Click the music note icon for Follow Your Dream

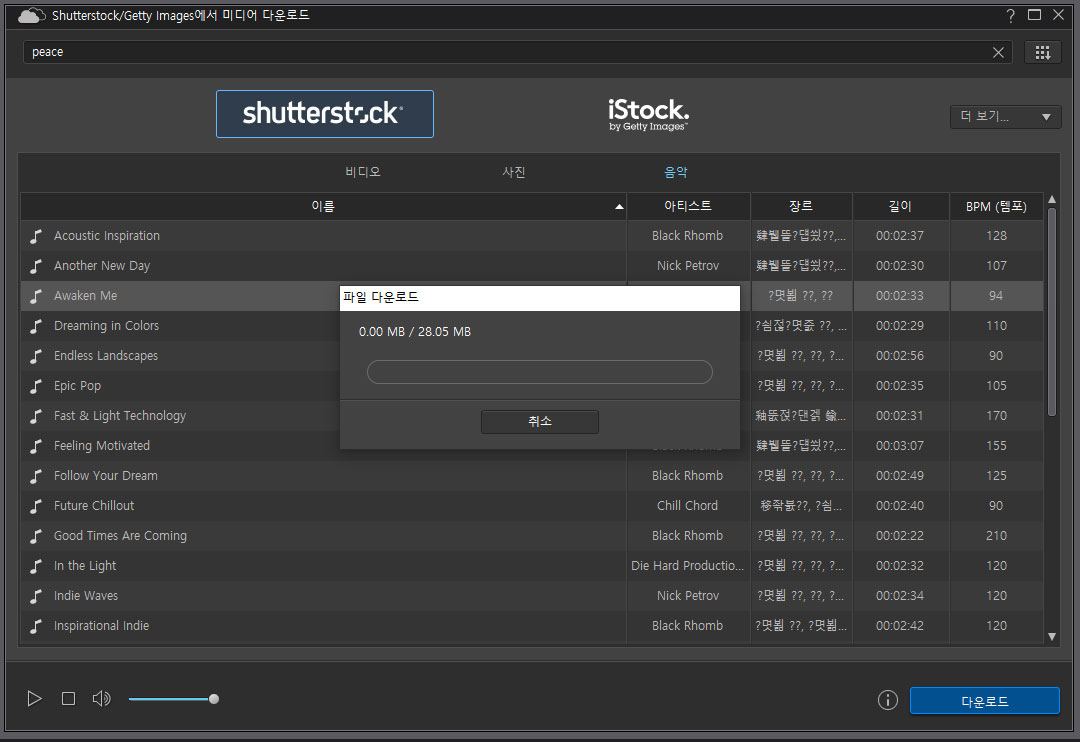[x=37, y=476]
